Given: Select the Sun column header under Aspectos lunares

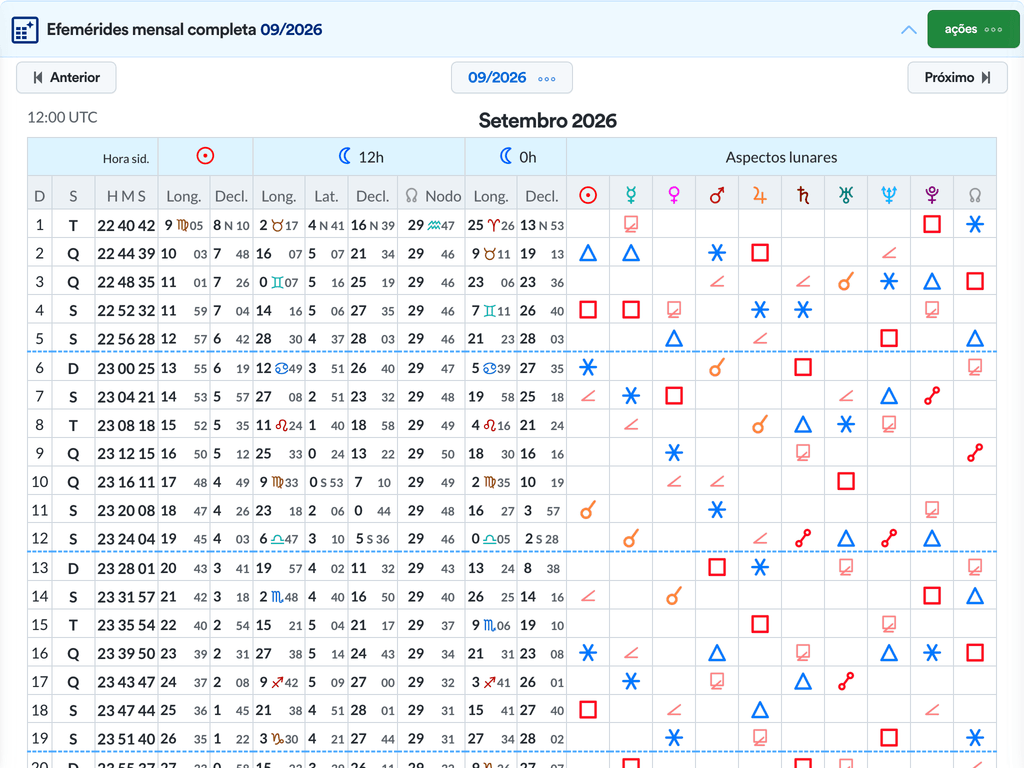Looking at the screenshot, I should pyautogui.click(x=588, y=195).
